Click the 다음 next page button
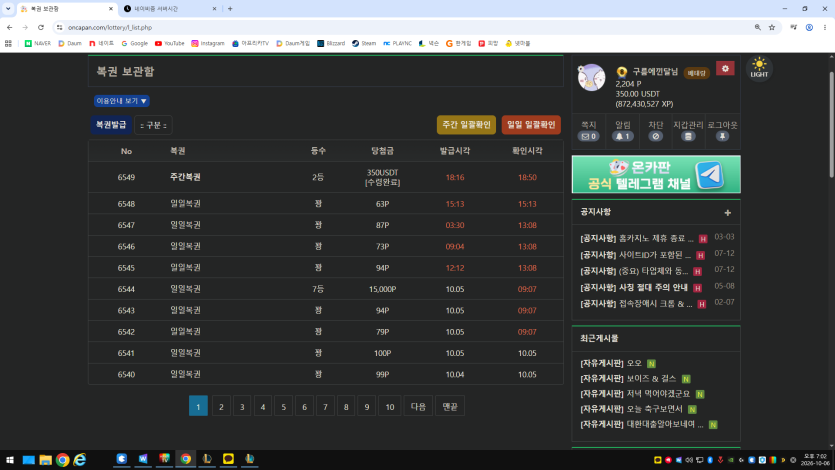Screen dimensions: 835x470 418,406
